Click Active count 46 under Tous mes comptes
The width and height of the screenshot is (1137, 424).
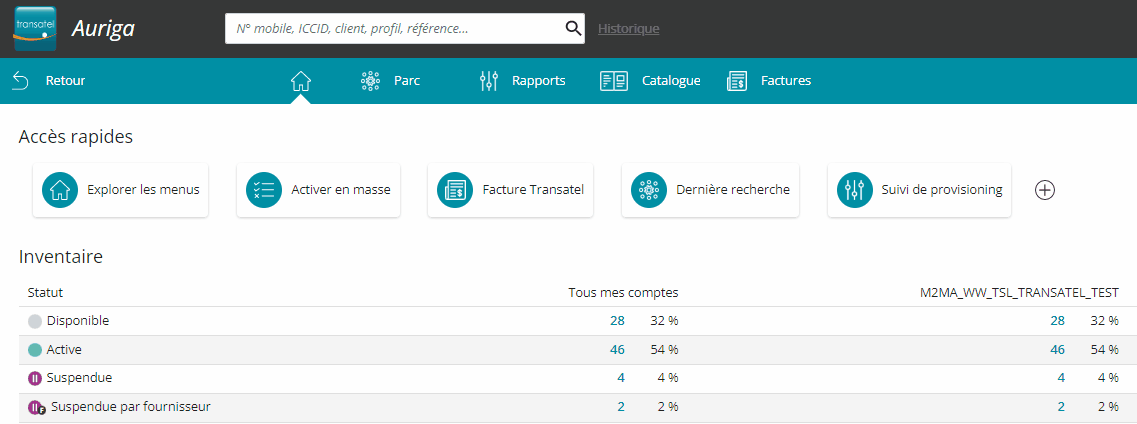[617, 349]
